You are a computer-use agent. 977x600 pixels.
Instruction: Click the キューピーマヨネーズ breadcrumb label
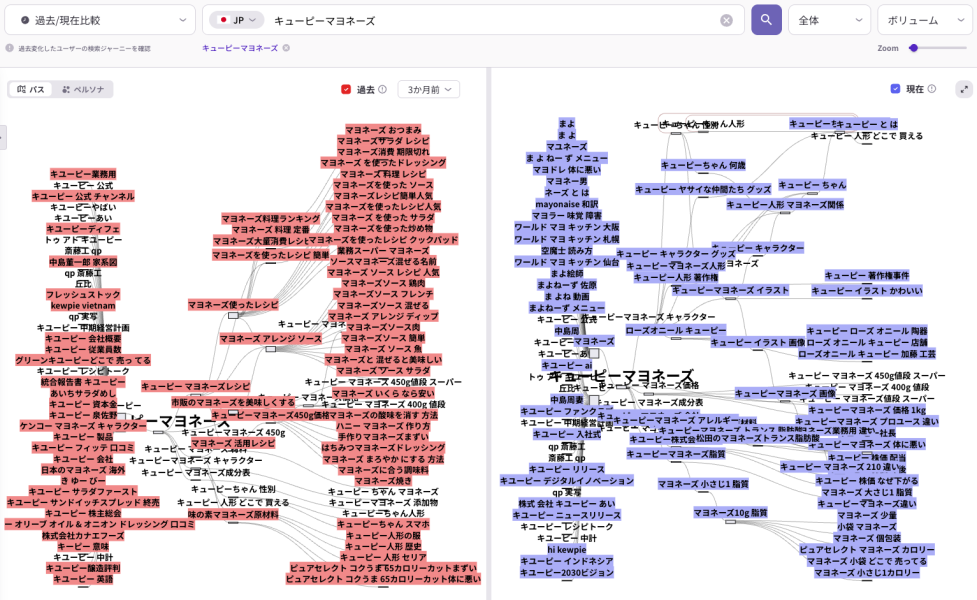click(x=240, y=45)
